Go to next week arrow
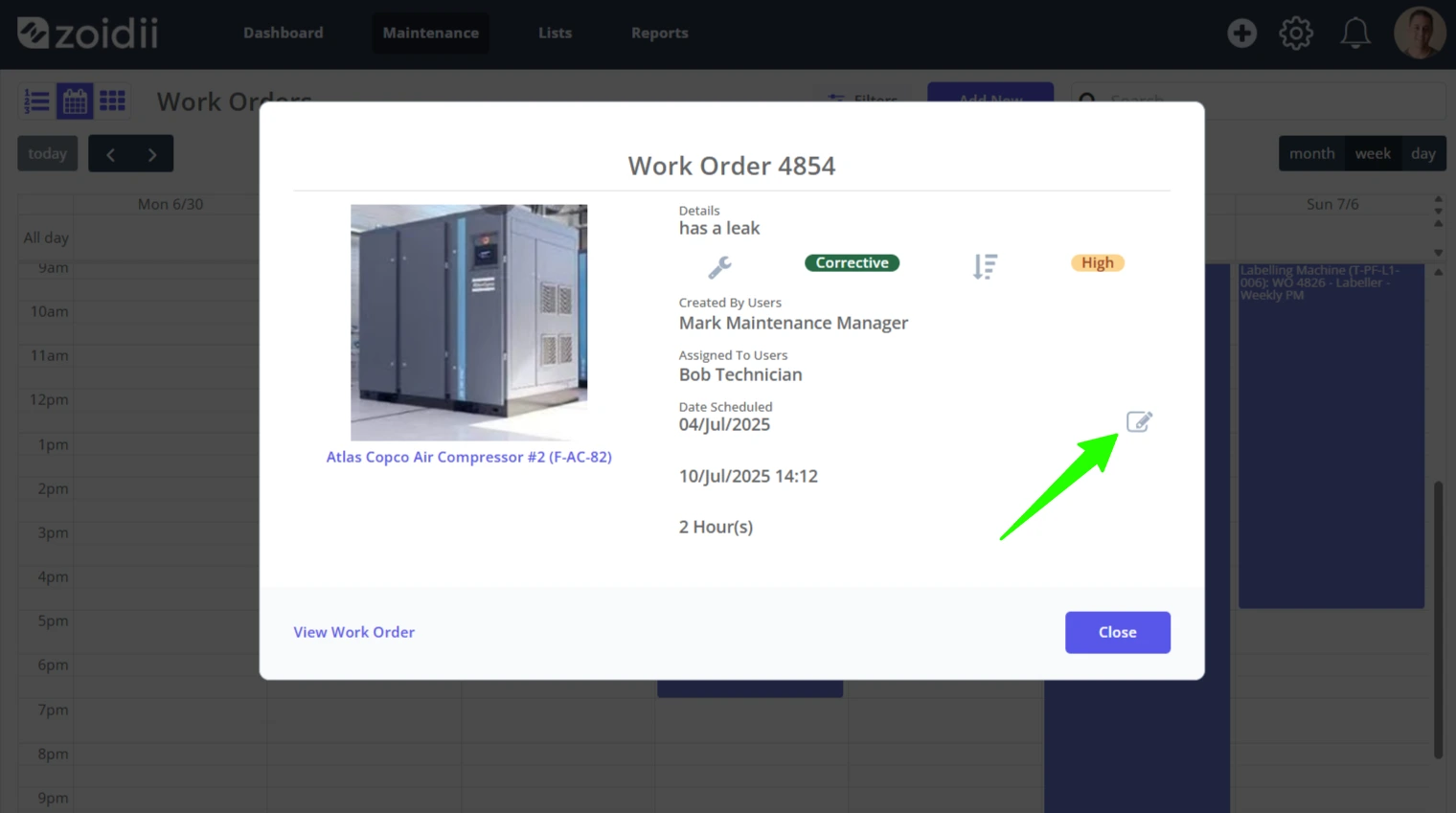1456x813 pixels. 152,153
